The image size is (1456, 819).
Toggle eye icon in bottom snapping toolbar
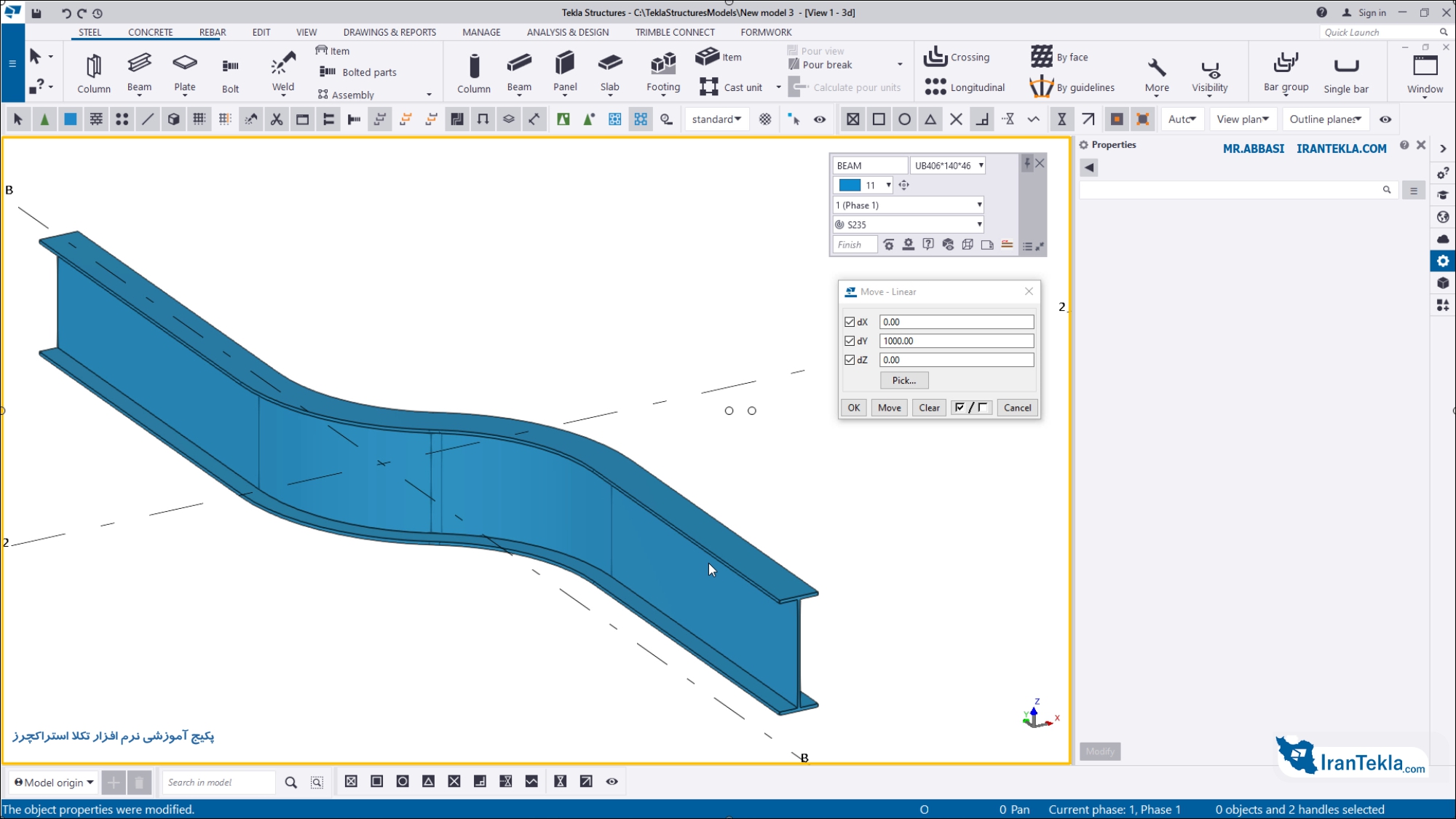pos(612,782)
